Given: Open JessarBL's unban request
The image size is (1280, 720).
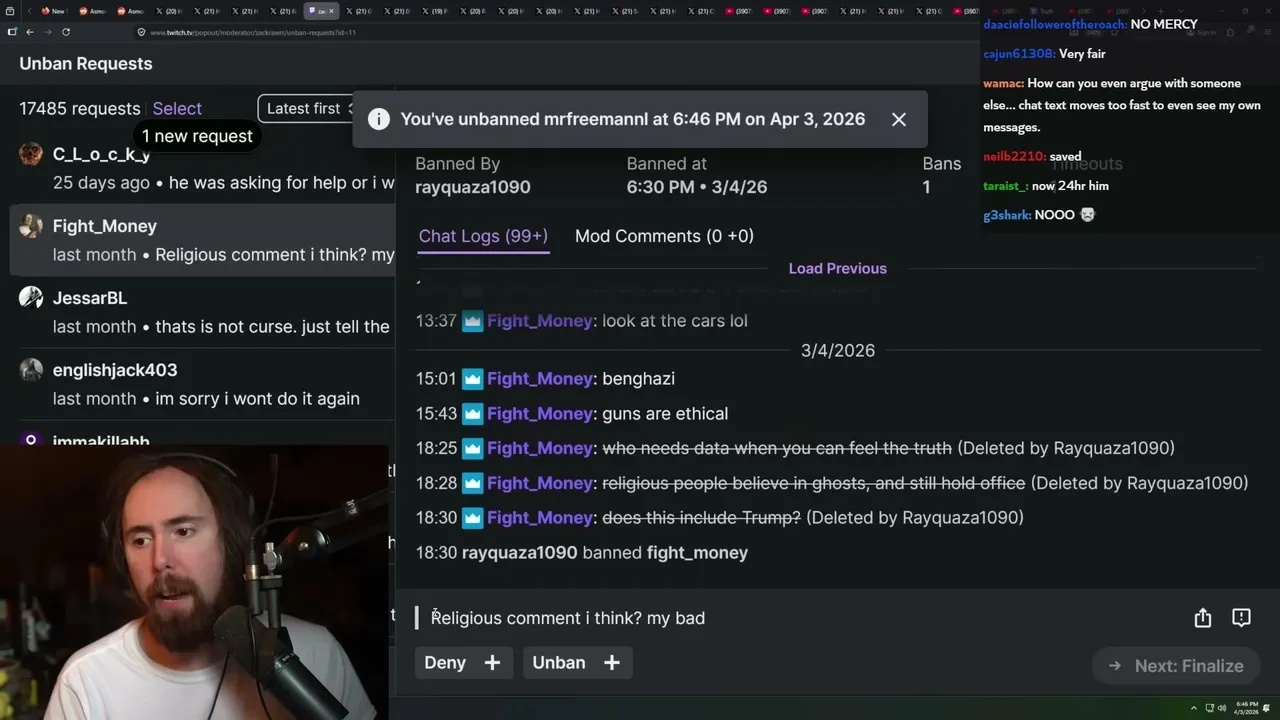Looking at the screenshot, I should pos(203,311).
